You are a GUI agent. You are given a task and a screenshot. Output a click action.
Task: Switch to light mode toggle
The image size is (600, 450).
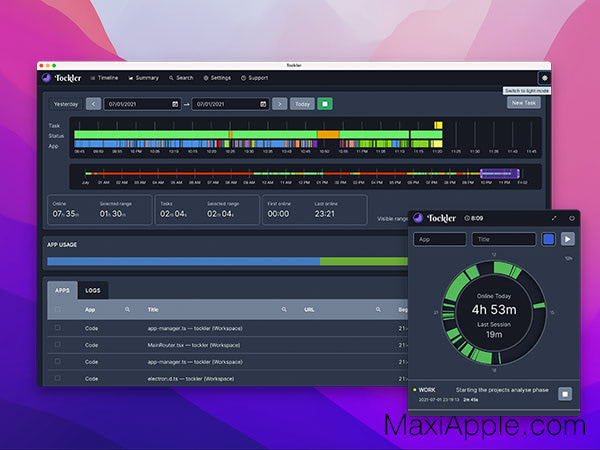point(544,78)
